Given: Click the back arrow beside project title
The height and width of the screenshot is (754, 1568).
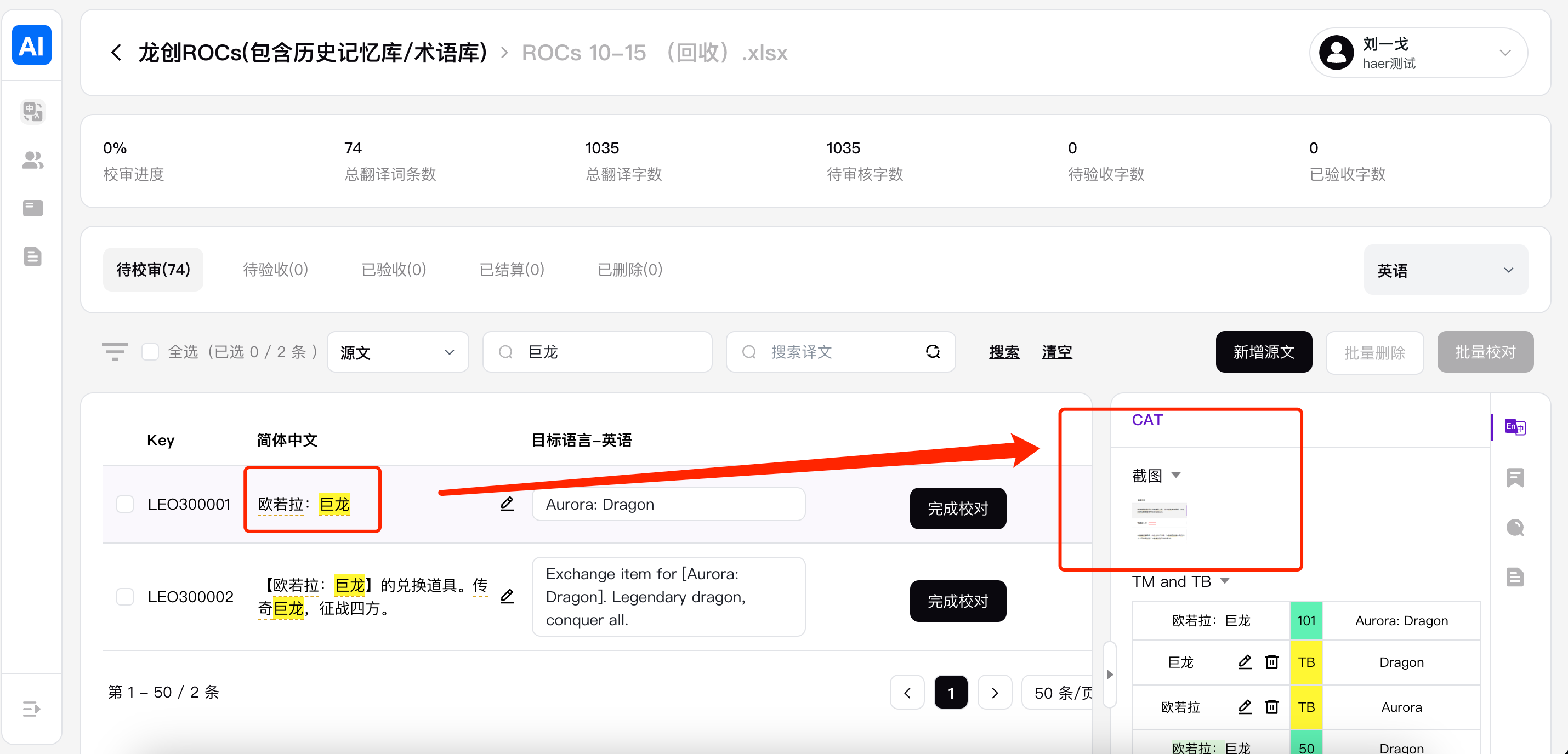Looking at the screenshot, I should tap(116, 53).
